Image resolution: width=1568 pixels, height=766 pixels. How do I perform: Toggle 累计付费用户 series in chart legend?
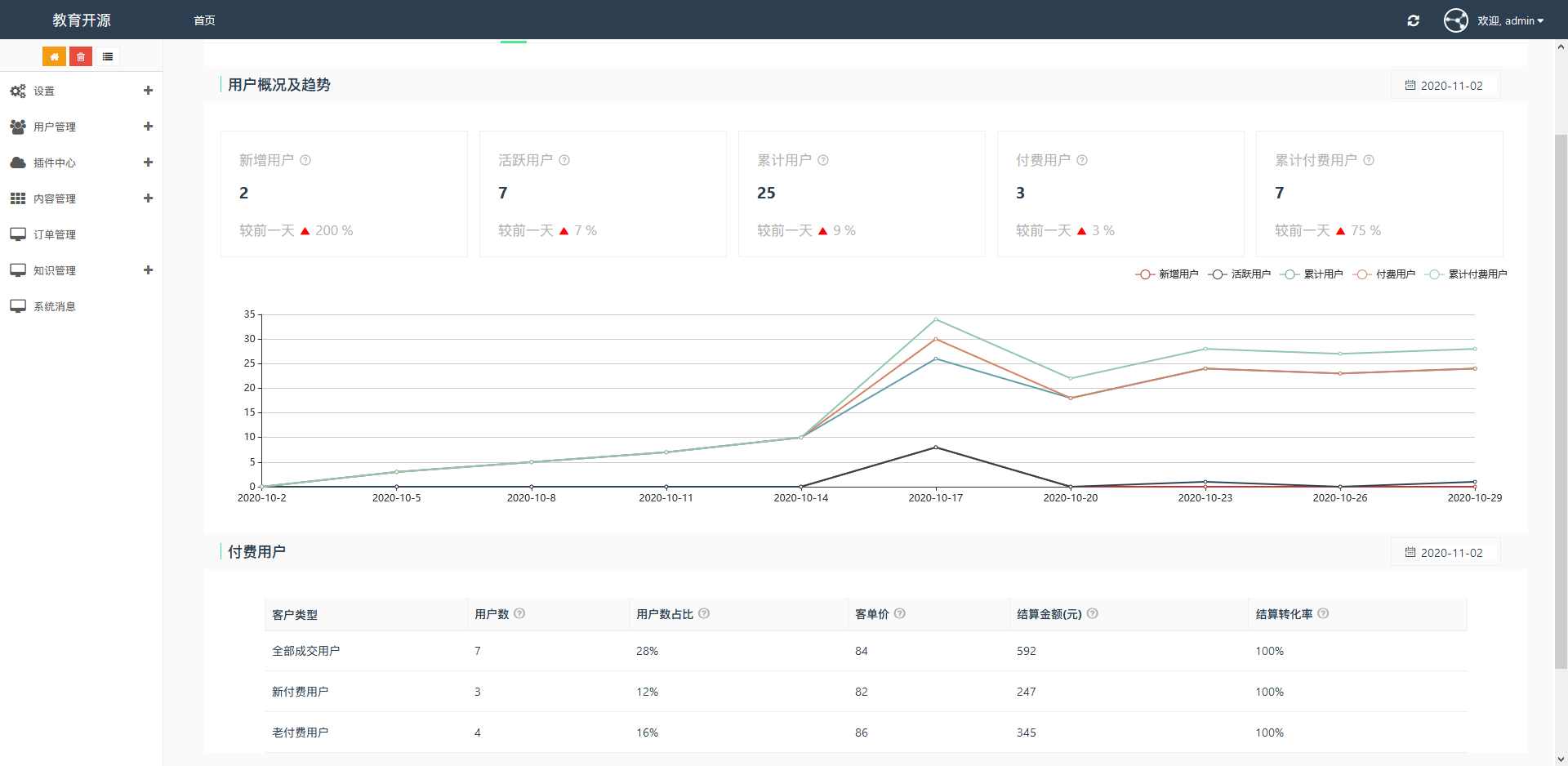click(1466, 274)
